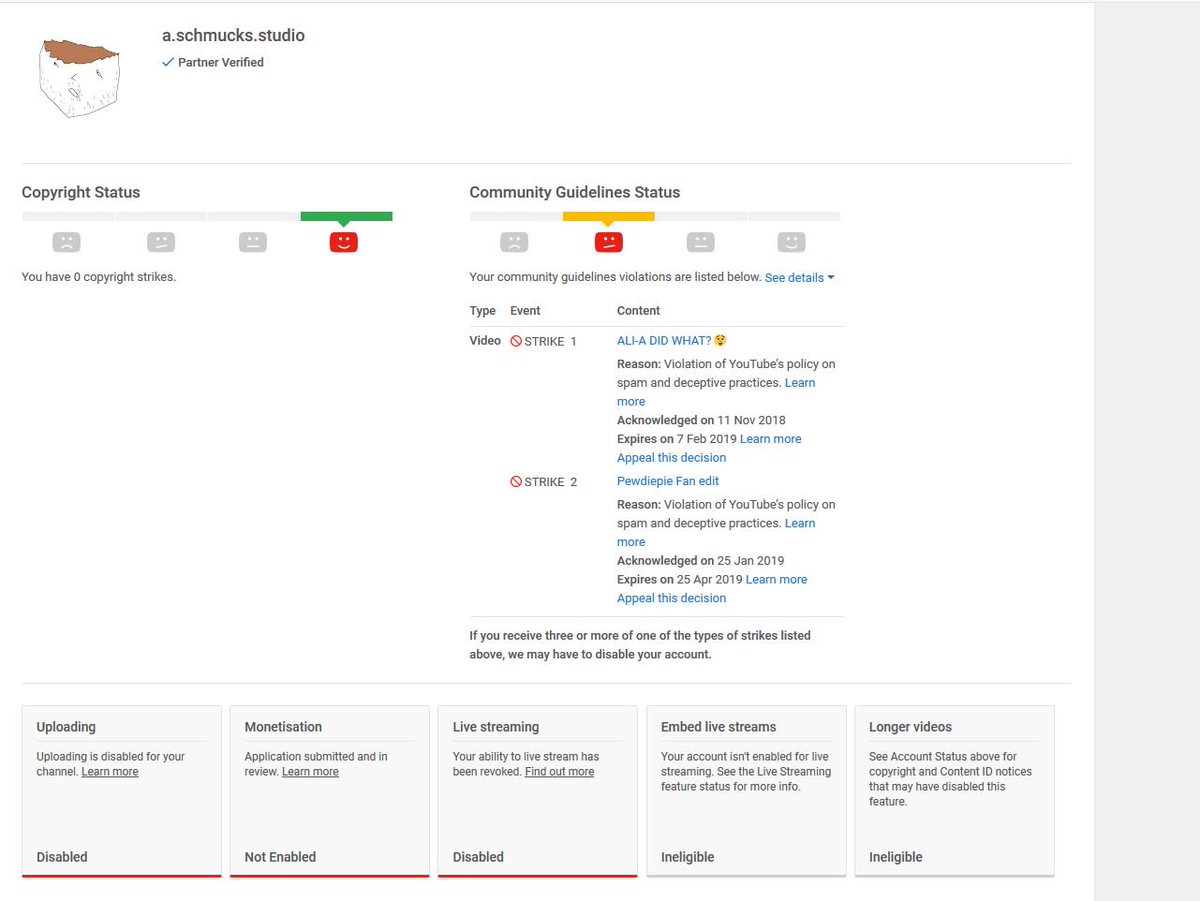Image resolution: width=1200 pixels, height=901 pixels.
Task: Click the a.schmucks.studio channel name
Action: (x=234, y=35)
